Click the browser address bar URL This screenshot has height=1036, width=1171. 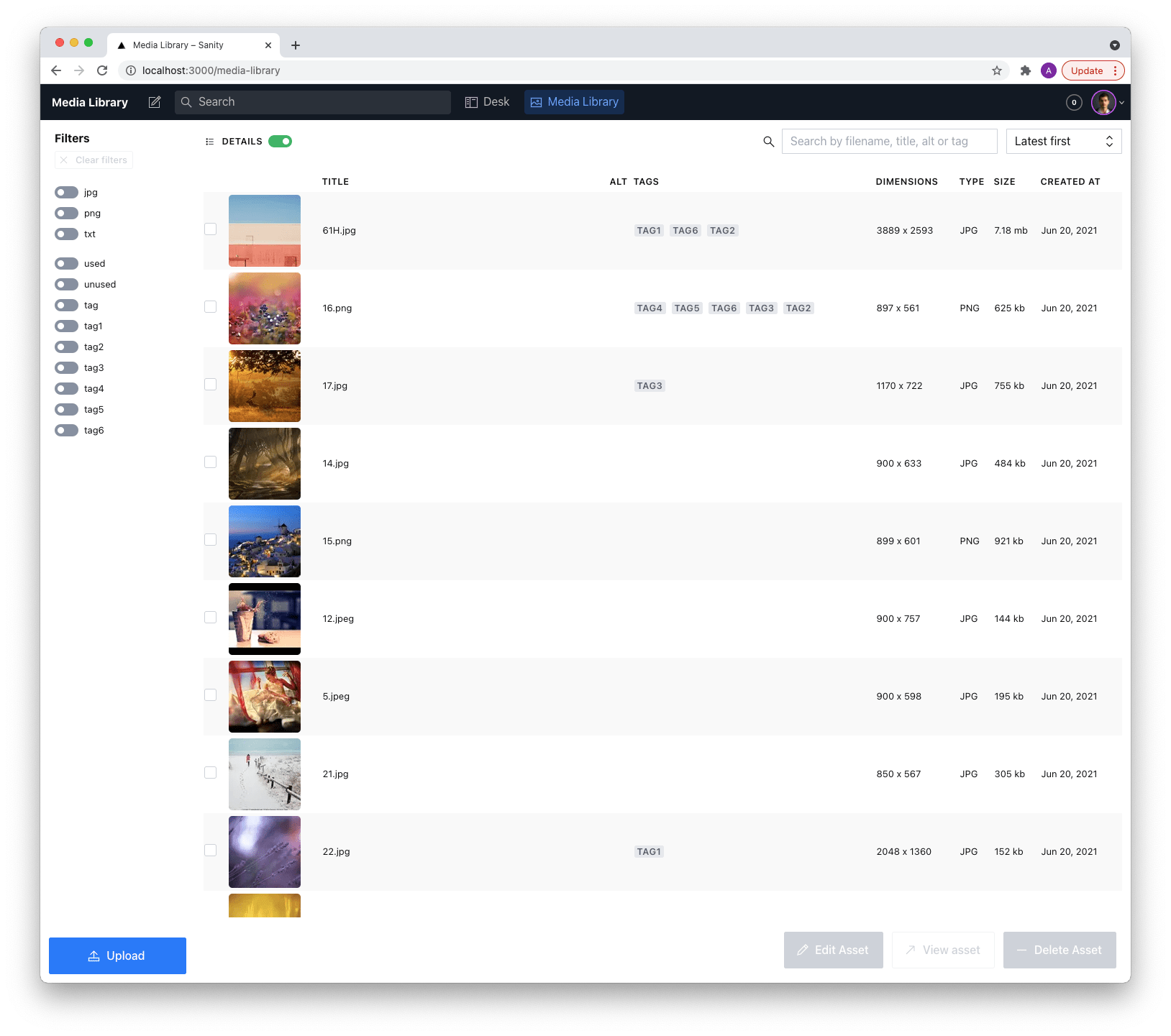coord(211,70)
